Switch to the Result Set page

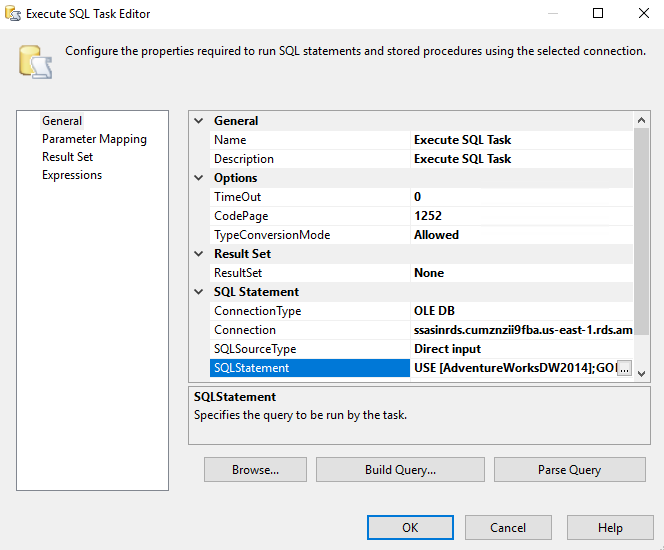tap(67, 157)
